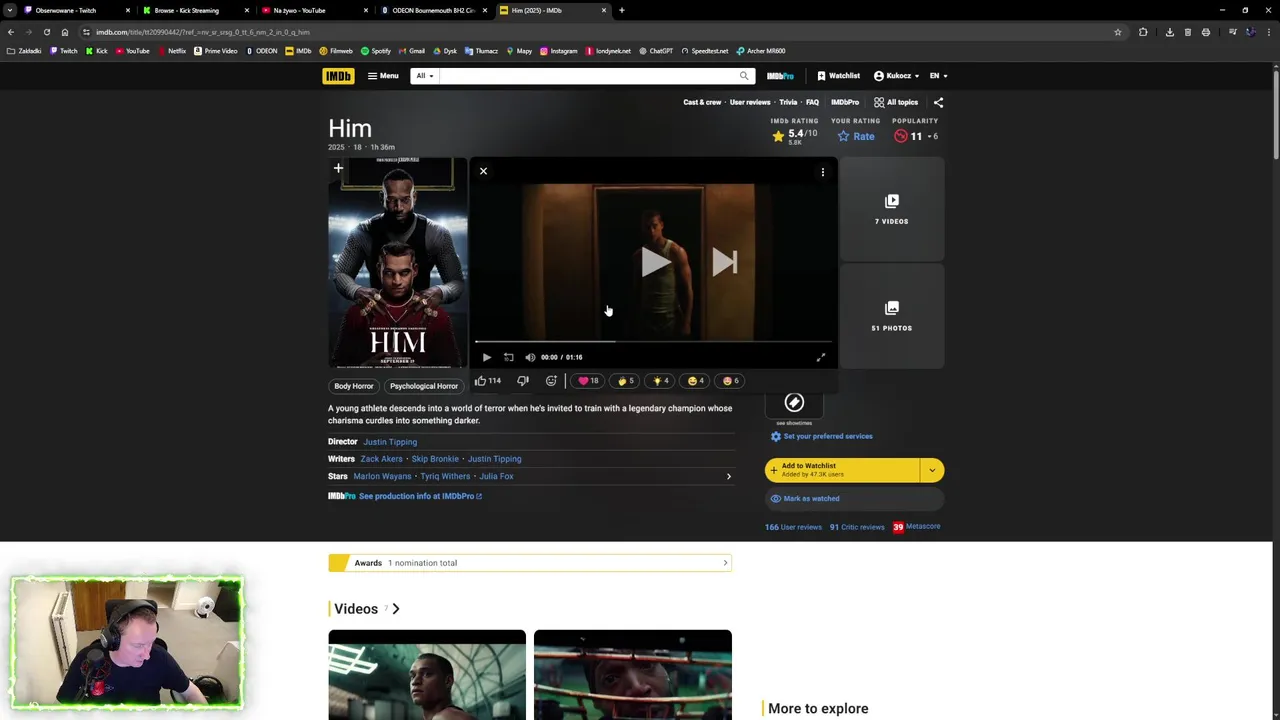Go to Cast & crew

(702, 102)
